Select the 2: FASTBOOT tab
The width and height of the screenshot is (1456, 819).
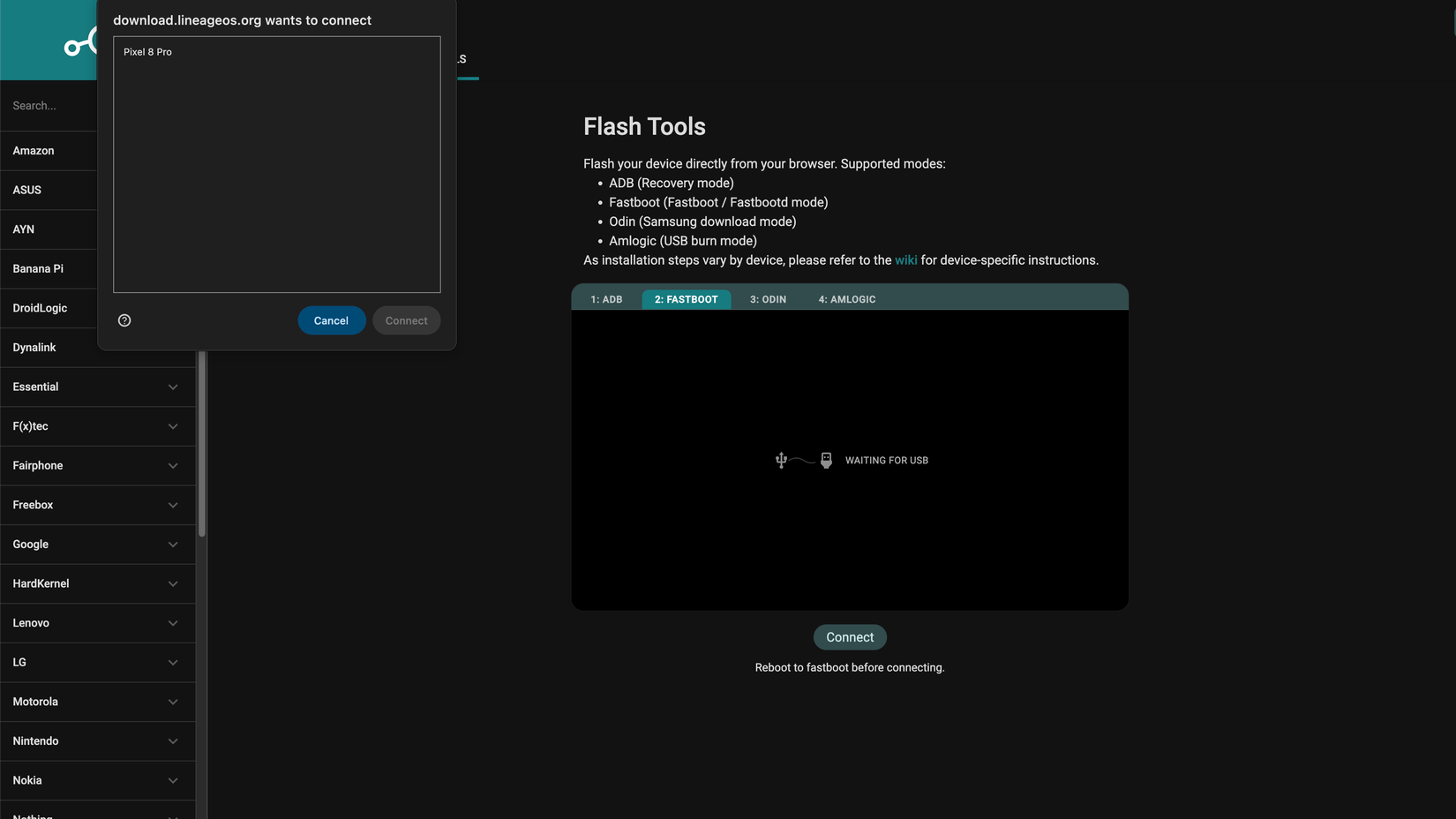click(x=686, y=299)
